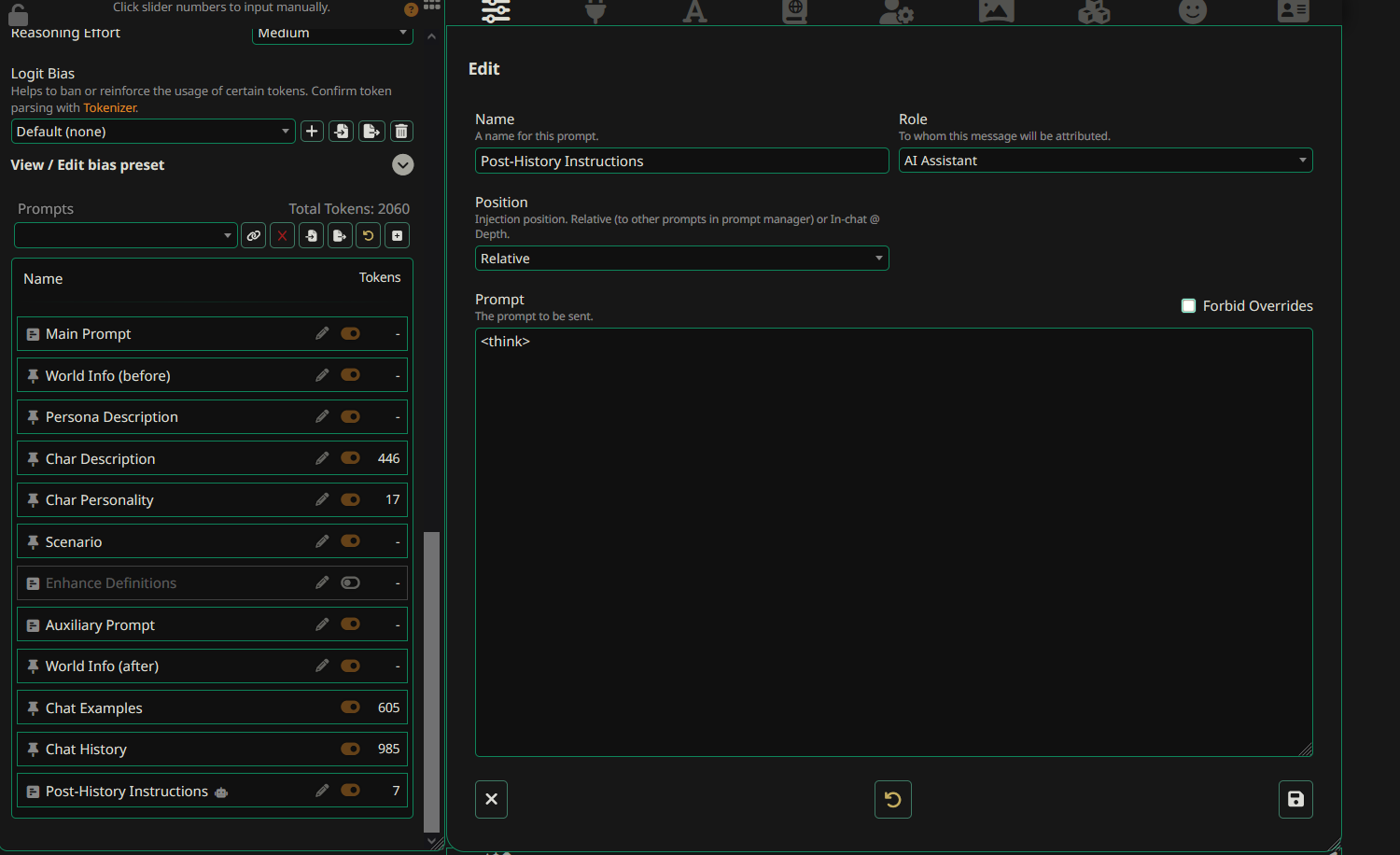Click the grid icon beside the help icon
This screenshot has height=855, width=1400.
coord(431,5)
